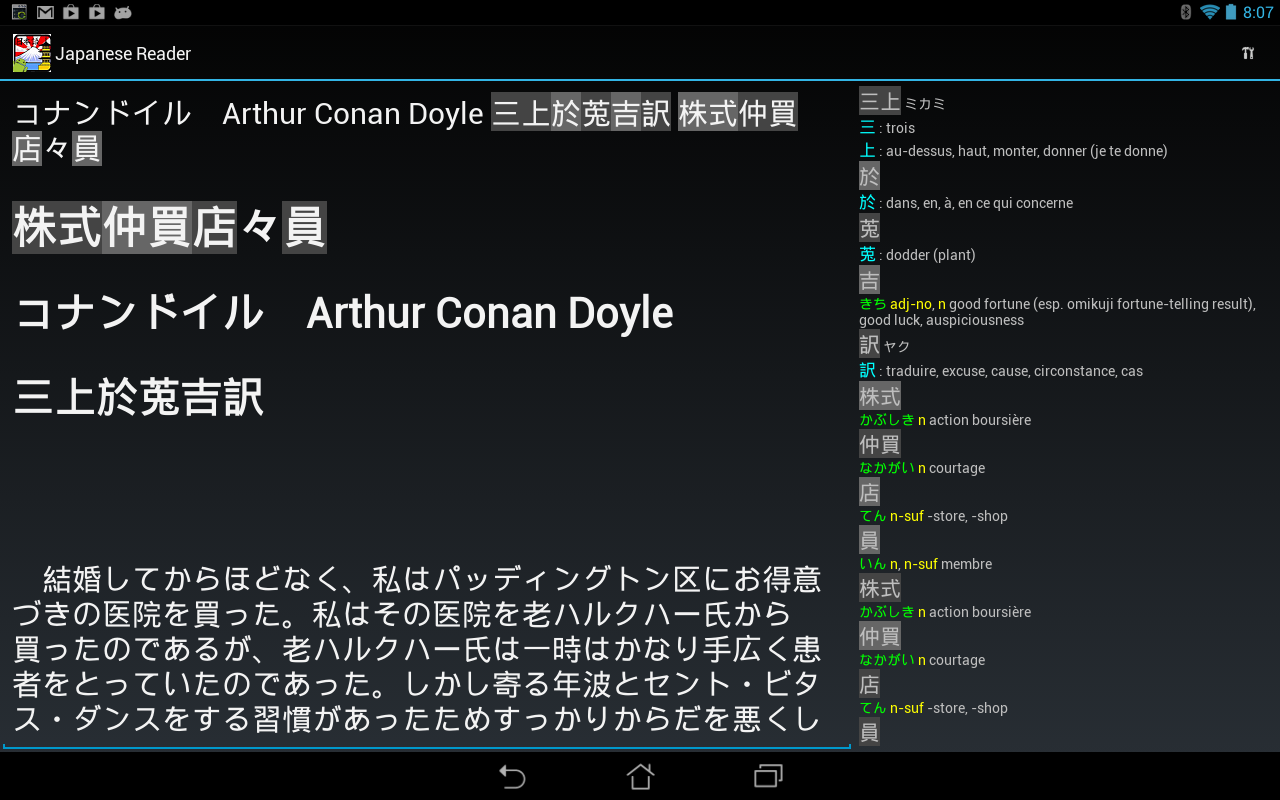1280x800 pixels.
Task: Tap the highlighted character 員 under the top line
Action: [87, 148]
